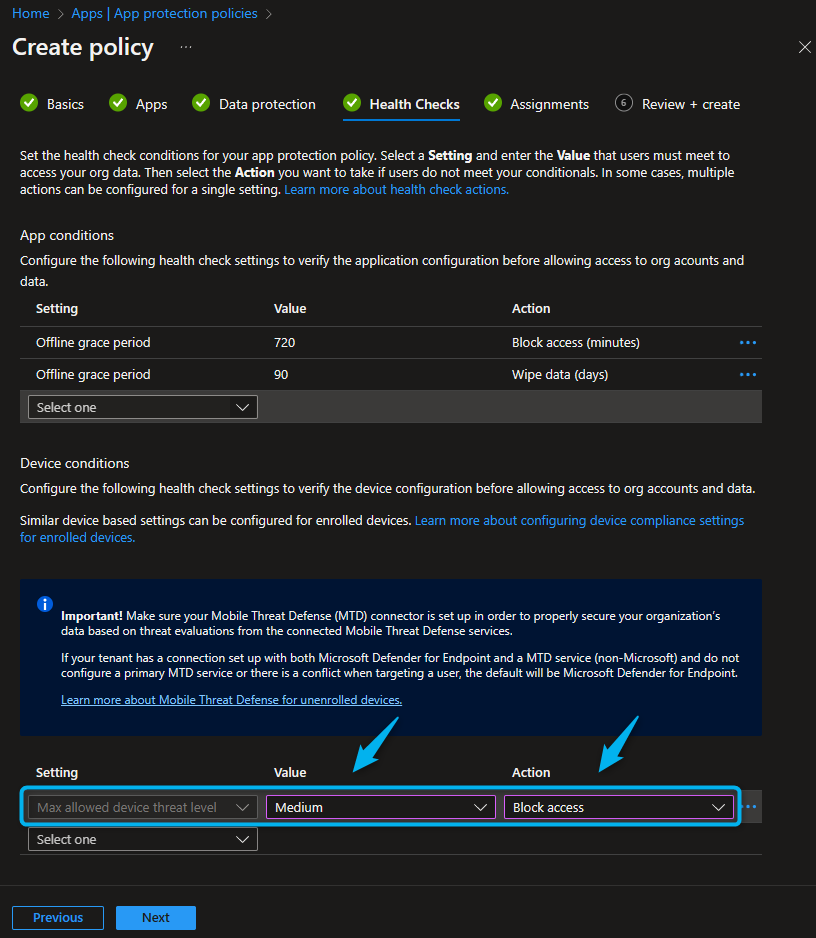Image resolution: width=816 pixels, height=938 pixels.
Task: Click ellipsis for 720 minutes Block access row
Action: click(x=747, y=343)
